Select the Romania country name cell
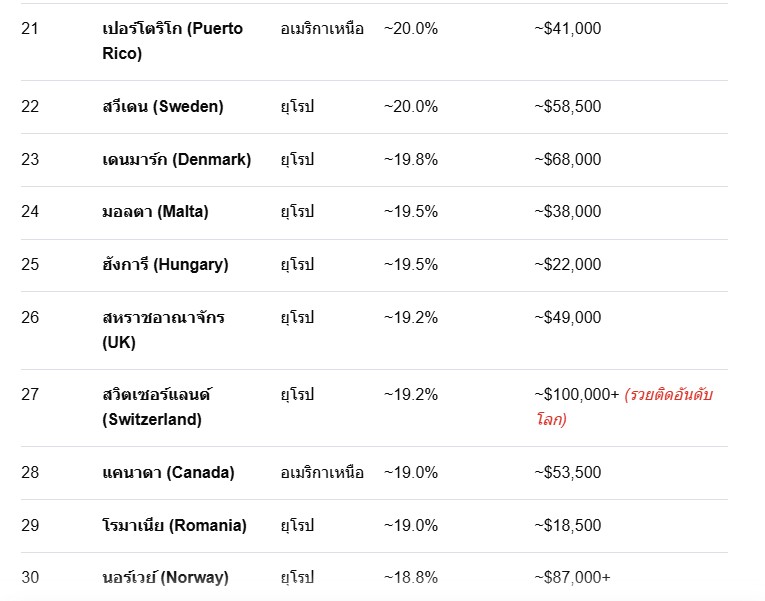This screenshot has height=601, width=765. click(174, 525)
